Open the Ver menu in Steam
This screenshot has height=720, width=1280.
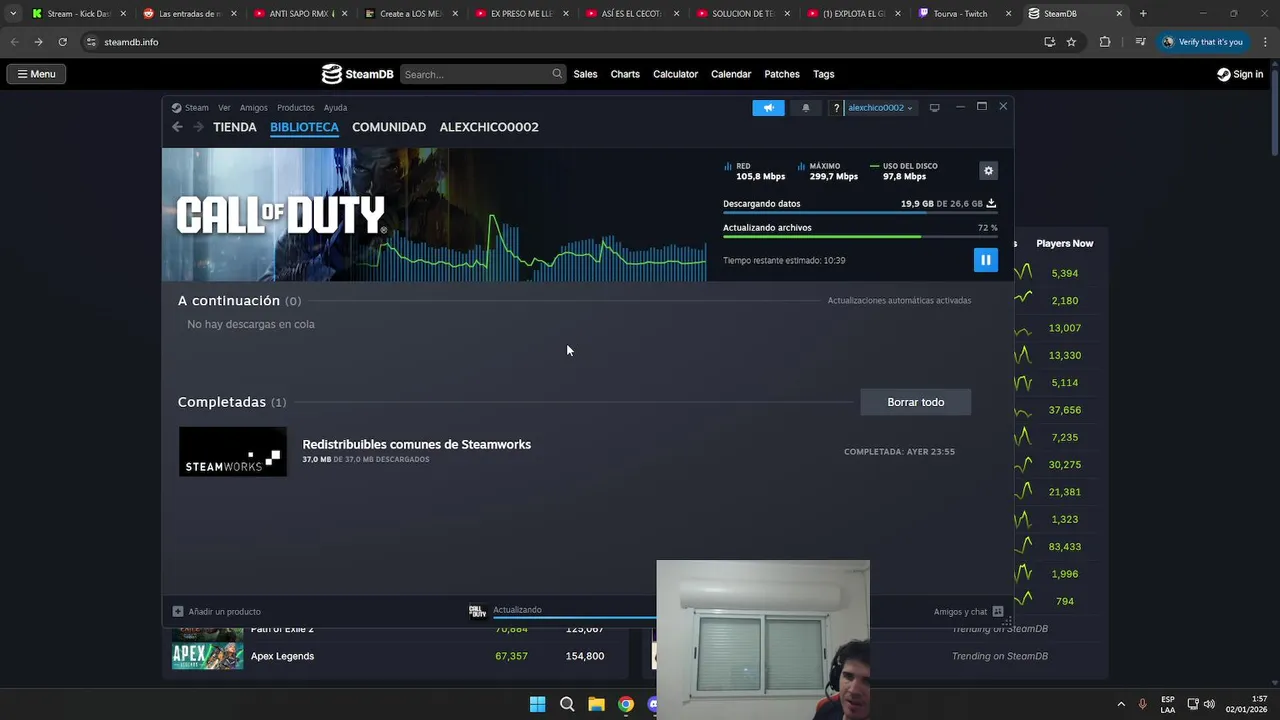click(224, 108)
